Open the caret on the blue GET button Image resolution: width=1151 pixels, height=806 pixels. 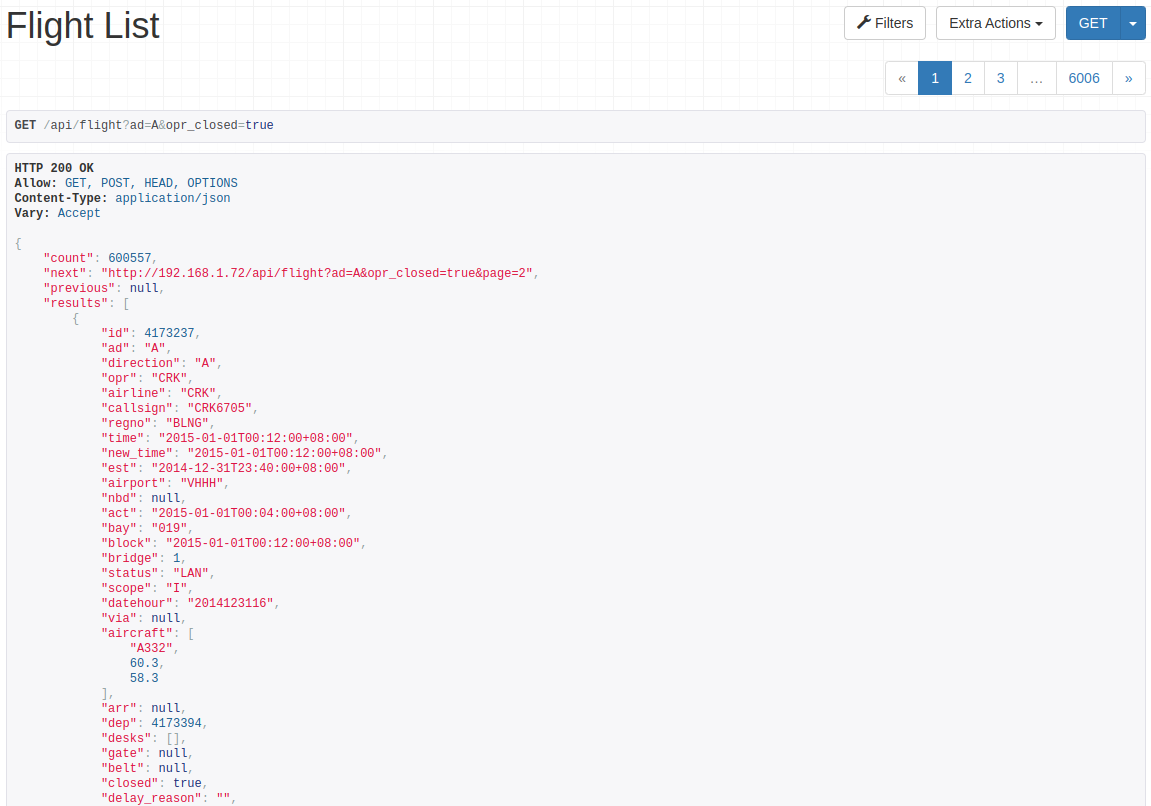click(1135, 22)
